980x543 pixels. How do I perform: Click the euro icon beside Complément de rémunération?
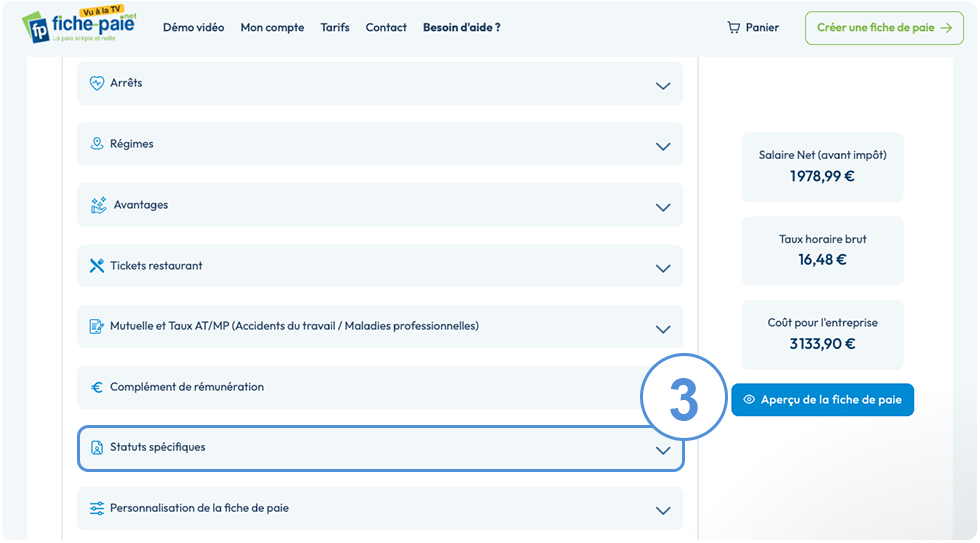(x=97, y=387)
